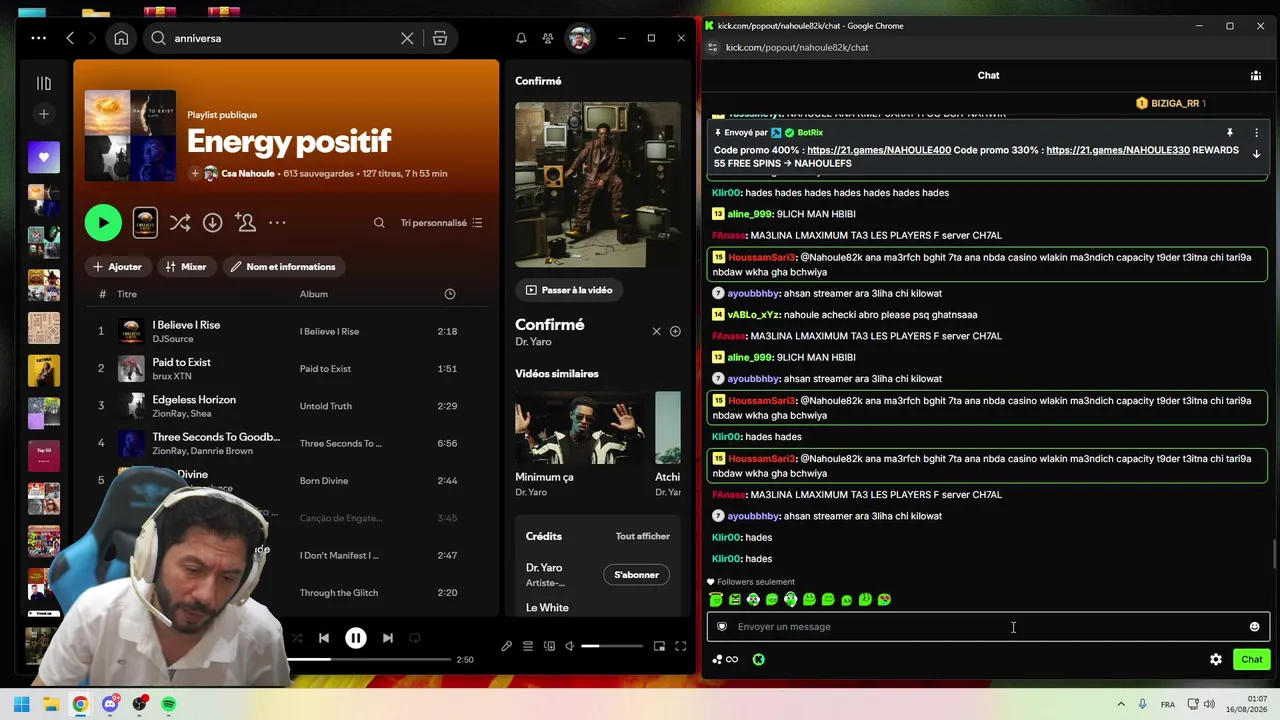Search within the playlist
This screenshot has height=720, width=1280.
[x=379, y=223]
